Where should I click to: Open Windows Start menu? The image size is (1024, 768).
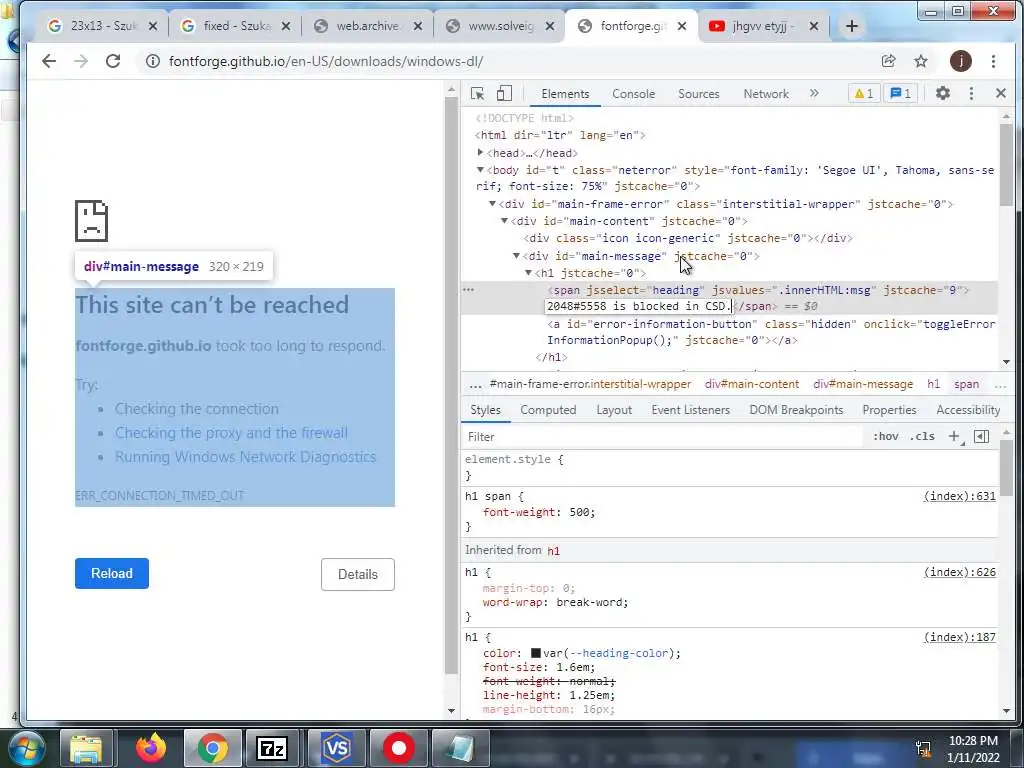tap(26, 748)
